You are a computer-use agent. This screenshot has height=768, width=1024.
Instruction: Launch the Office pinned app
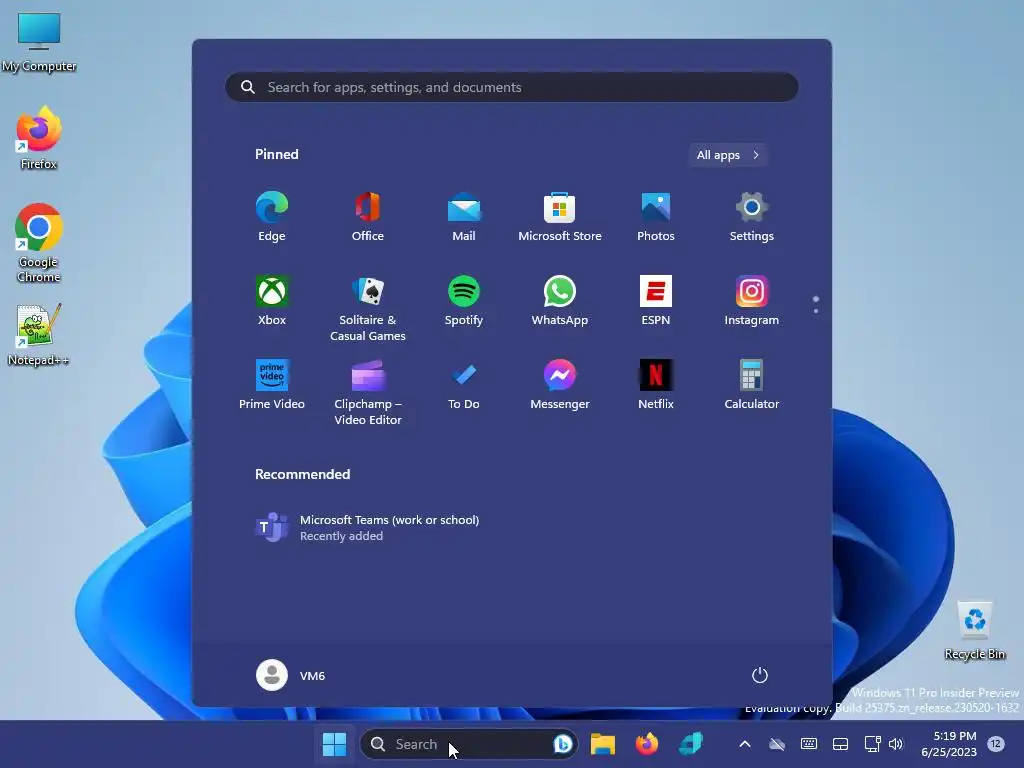point(368,217)
